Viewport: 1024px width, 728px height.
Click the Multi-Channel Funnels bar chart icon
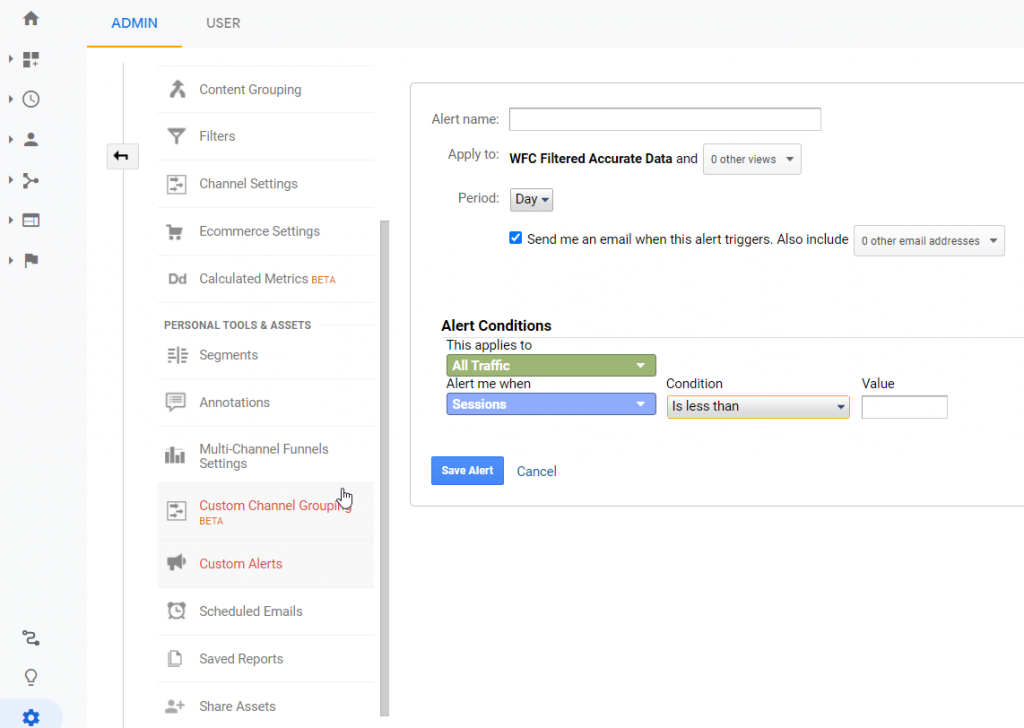click(x=174, y=455)
